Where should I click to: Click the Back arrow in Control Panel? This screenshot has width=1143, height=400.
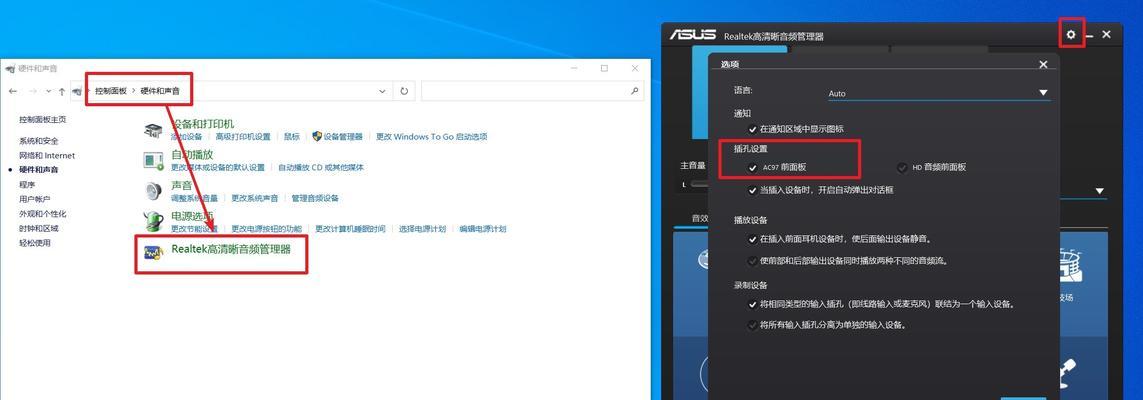[x=13, y=91]
